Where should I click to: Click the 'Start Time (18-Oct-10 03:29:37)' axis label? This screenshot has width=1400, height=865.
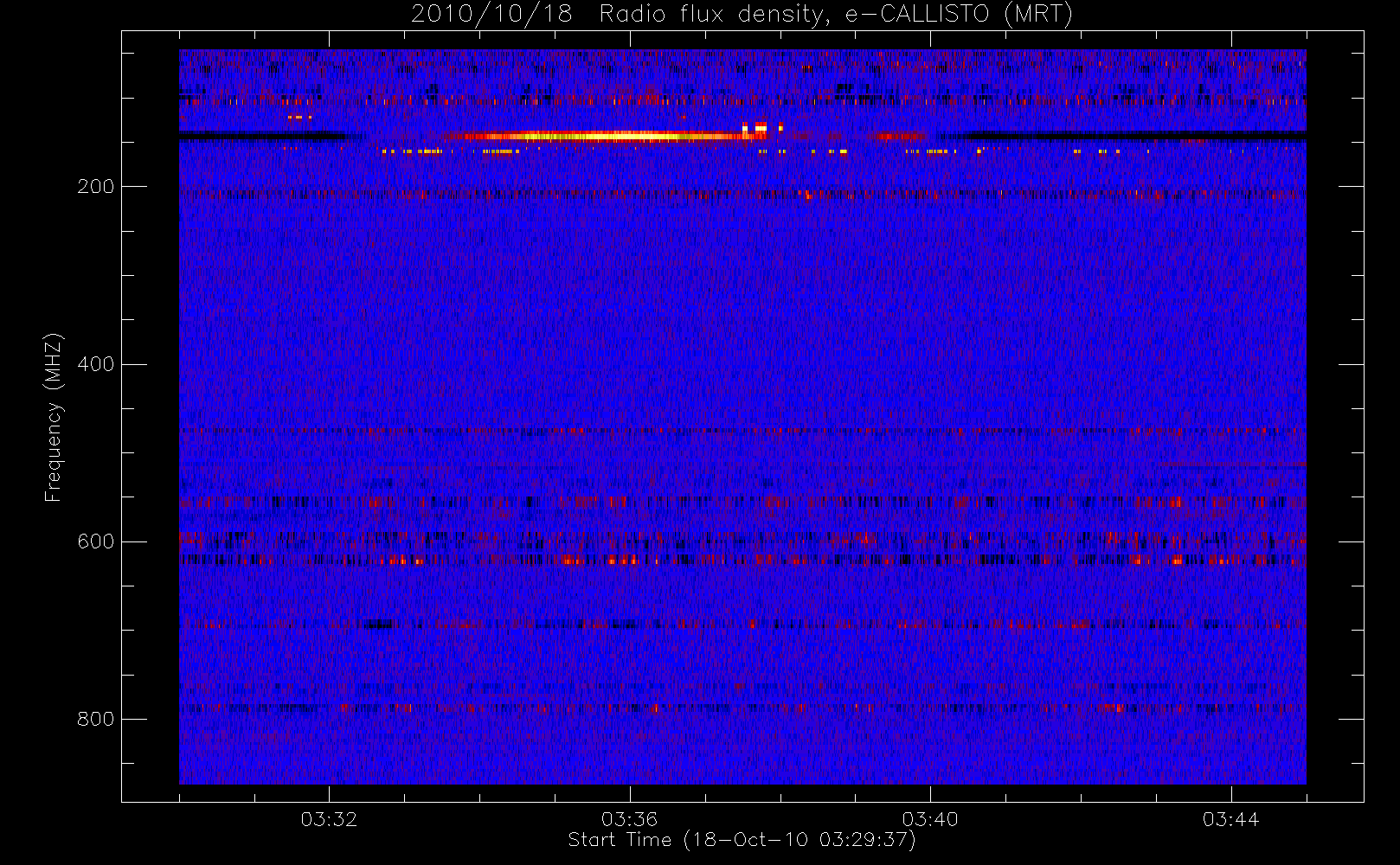point(742,840)
